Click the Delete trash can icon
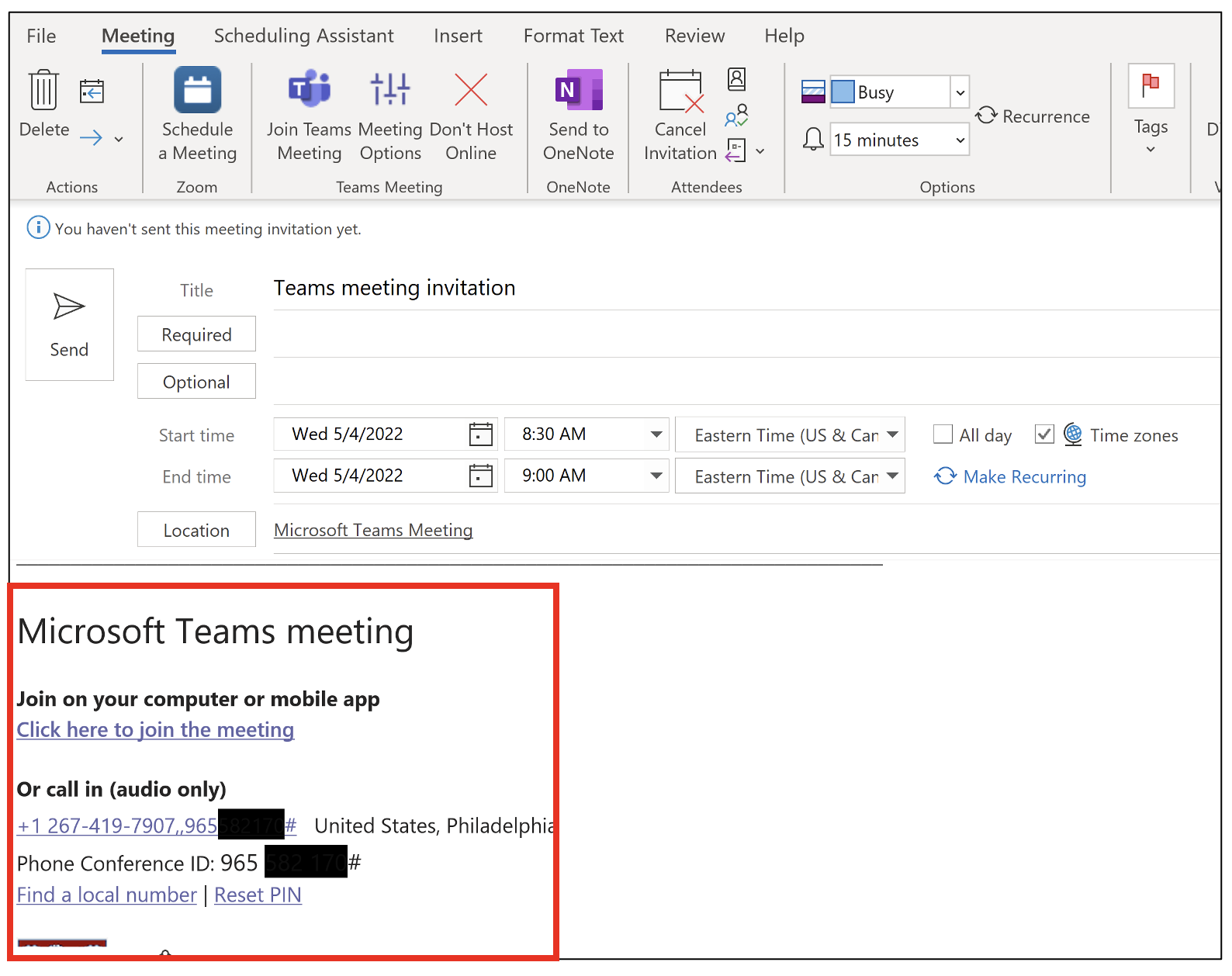The width and height of the screenshot is (1232, 976). point(43,90)
